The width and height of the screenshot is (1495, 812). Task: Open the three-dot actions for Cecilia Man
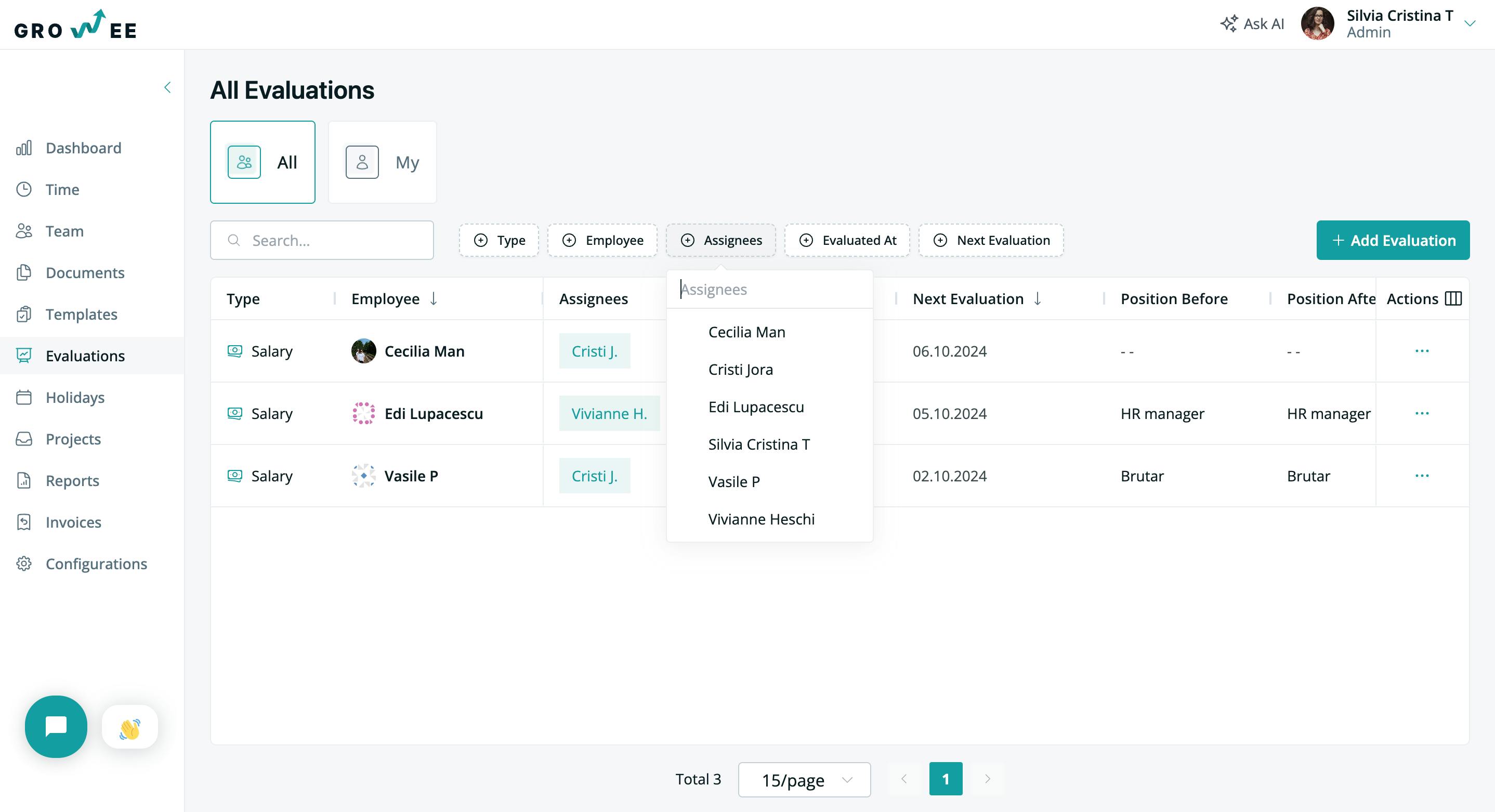click(1422, 350)
